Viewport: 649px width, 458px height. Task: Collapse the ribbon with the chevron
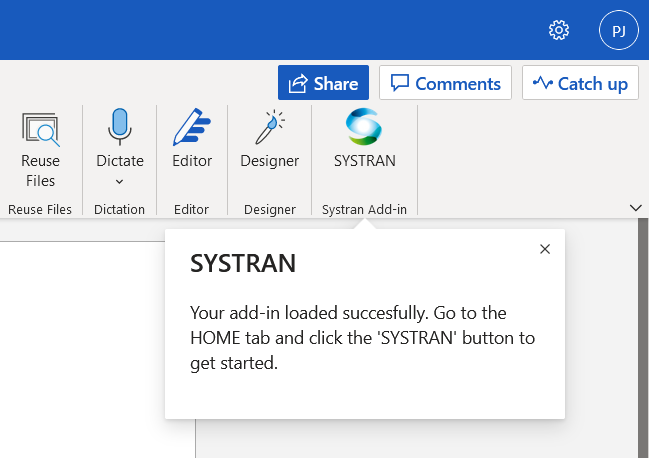pos(636,207)
